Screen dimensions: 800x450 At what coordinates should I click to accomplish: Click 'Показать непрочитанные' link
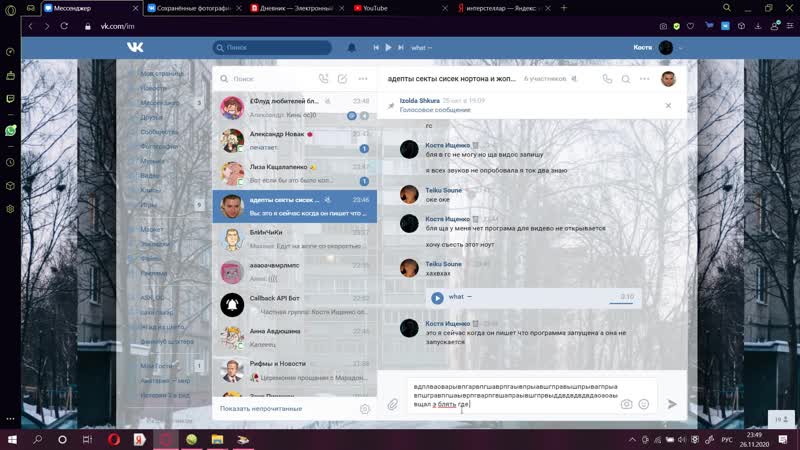(x=261, y=408)
